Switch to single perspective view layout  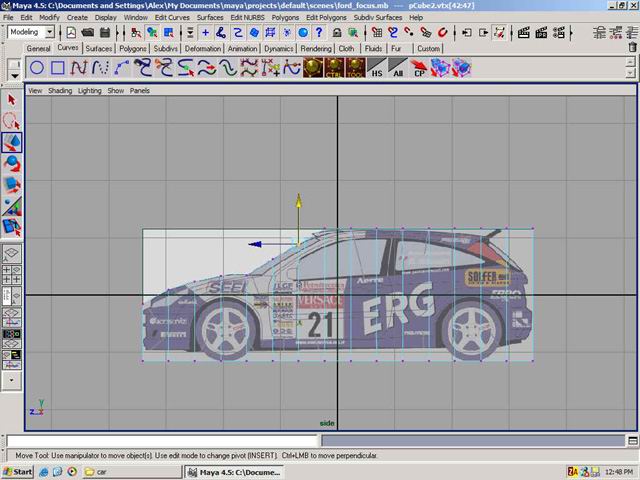coord(12,254)
